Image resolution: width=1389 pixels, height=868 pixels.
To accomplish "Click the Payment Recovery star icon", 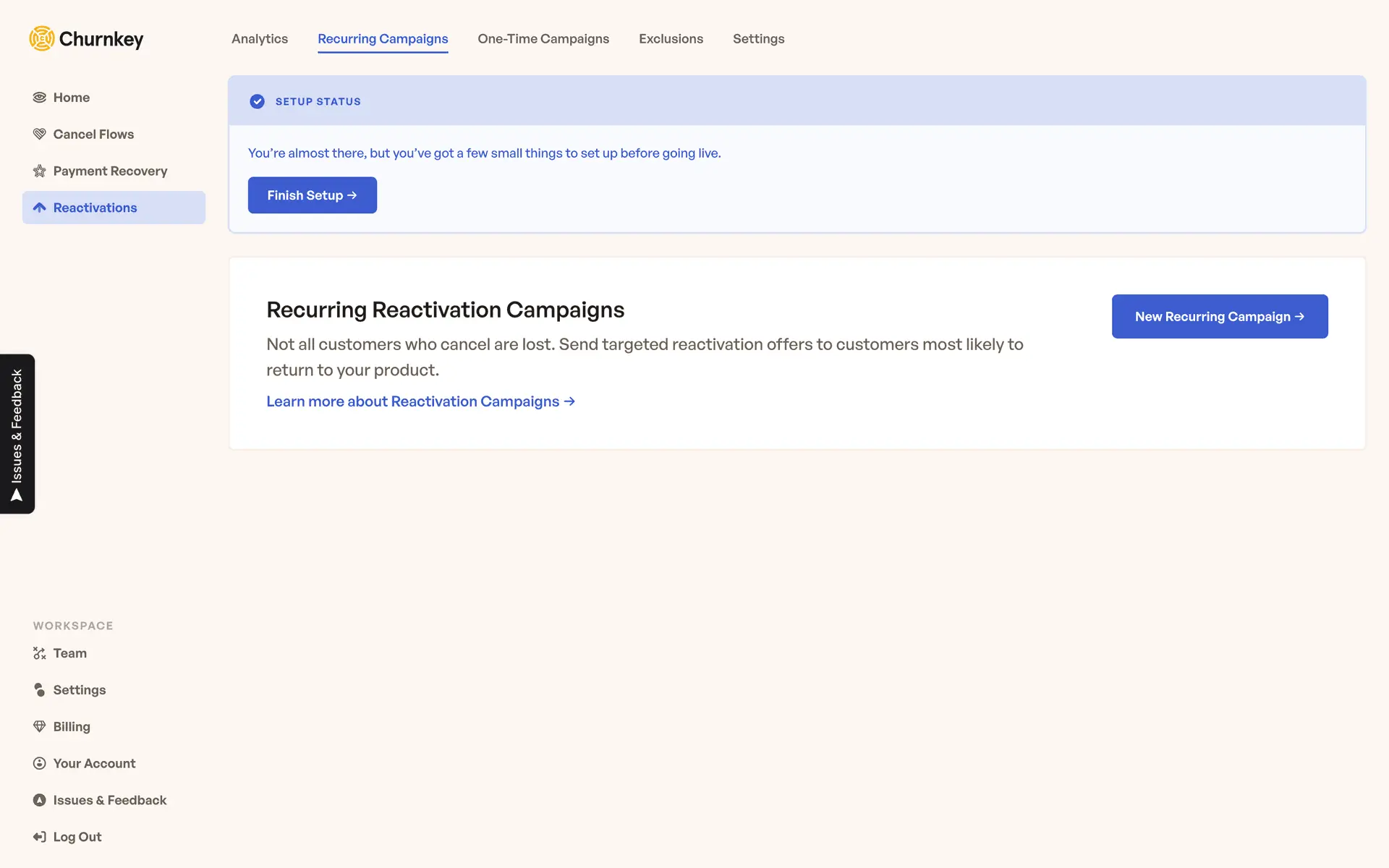I will coord(40,171).
